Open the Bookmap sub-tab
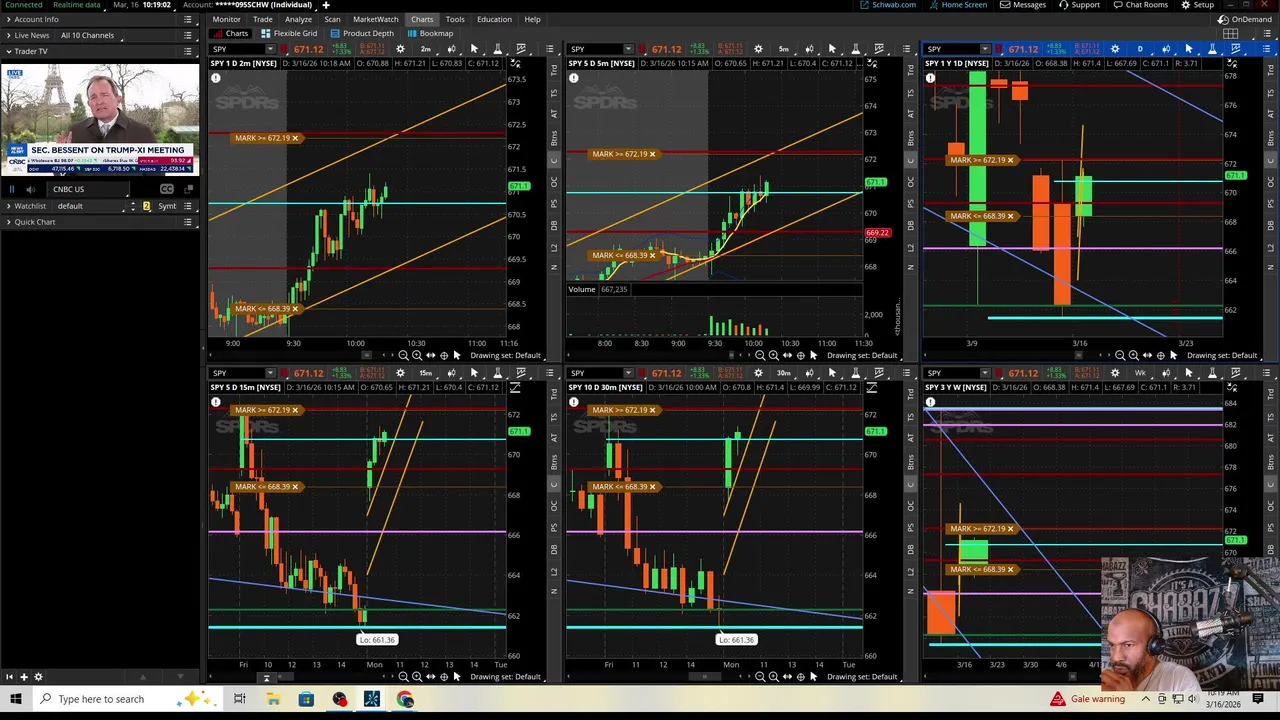Image resolution: width=1280 pixels, height=720 pixels. click(430, 33)
